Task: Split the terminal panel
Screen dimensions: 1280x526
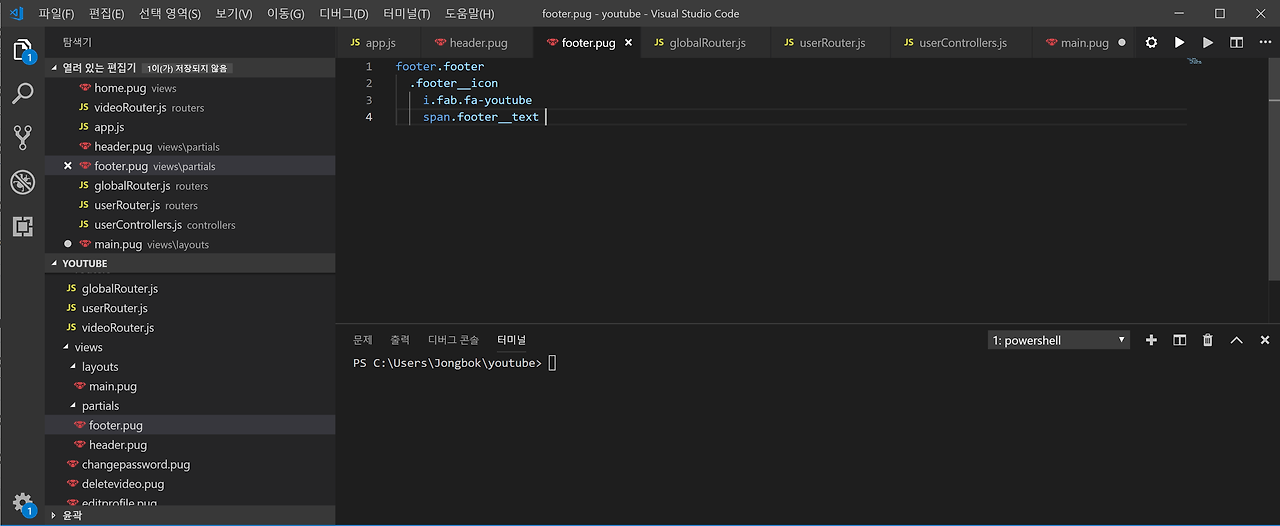Action: point(1180,340)
